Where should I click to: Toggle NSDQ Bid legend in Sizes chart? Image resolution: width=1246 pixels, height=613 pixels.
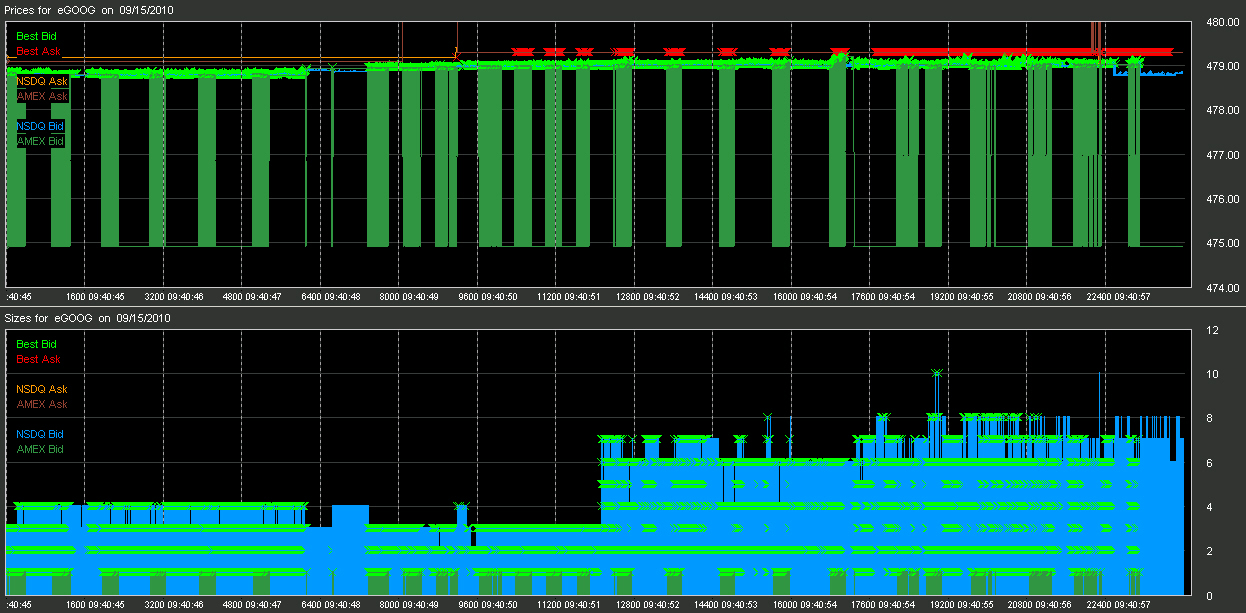40,434
